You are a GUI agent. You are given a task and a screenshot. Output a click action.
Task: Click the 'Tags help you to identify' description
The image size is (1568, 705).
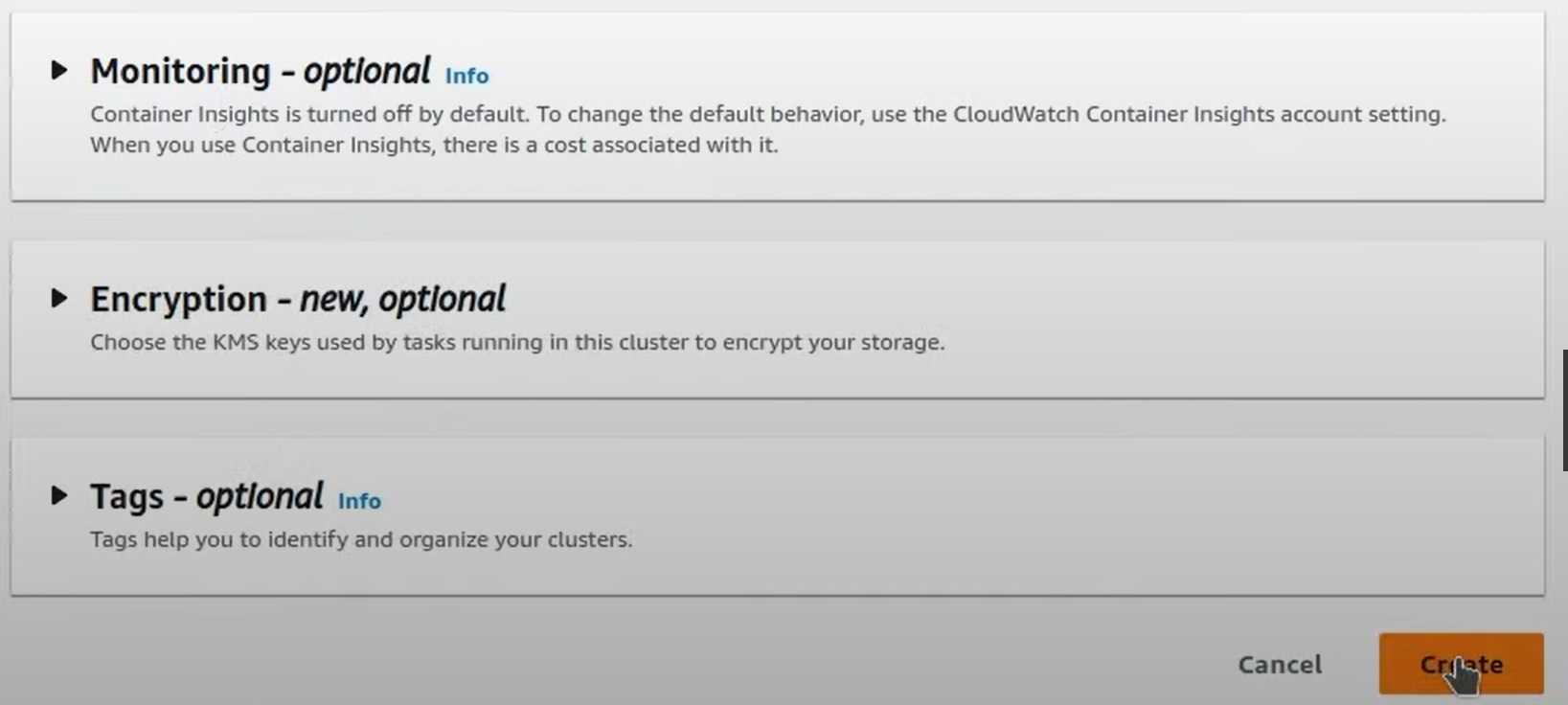tap(361, 539)
